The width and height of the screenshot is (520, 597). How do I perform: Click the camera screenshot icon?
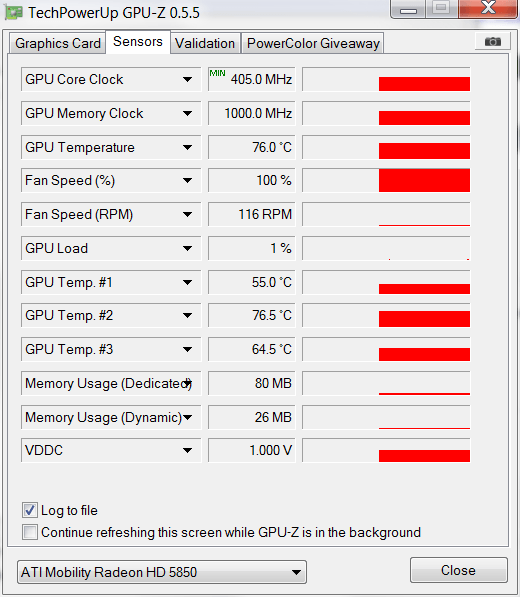click(x=493, y=41)
